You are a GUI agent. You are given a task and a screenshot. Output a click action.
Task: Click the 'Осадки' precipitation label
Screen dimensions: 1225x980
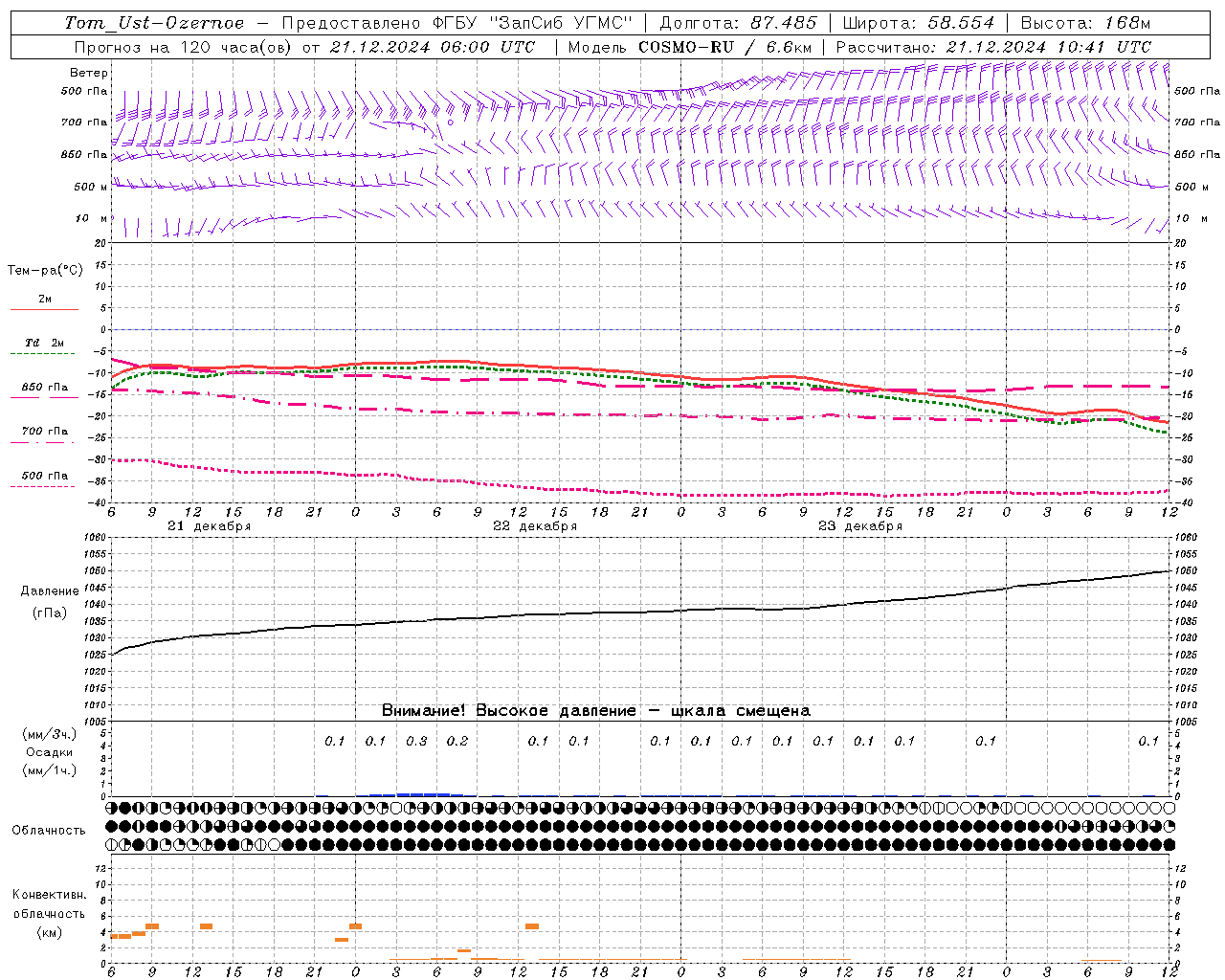50,752
